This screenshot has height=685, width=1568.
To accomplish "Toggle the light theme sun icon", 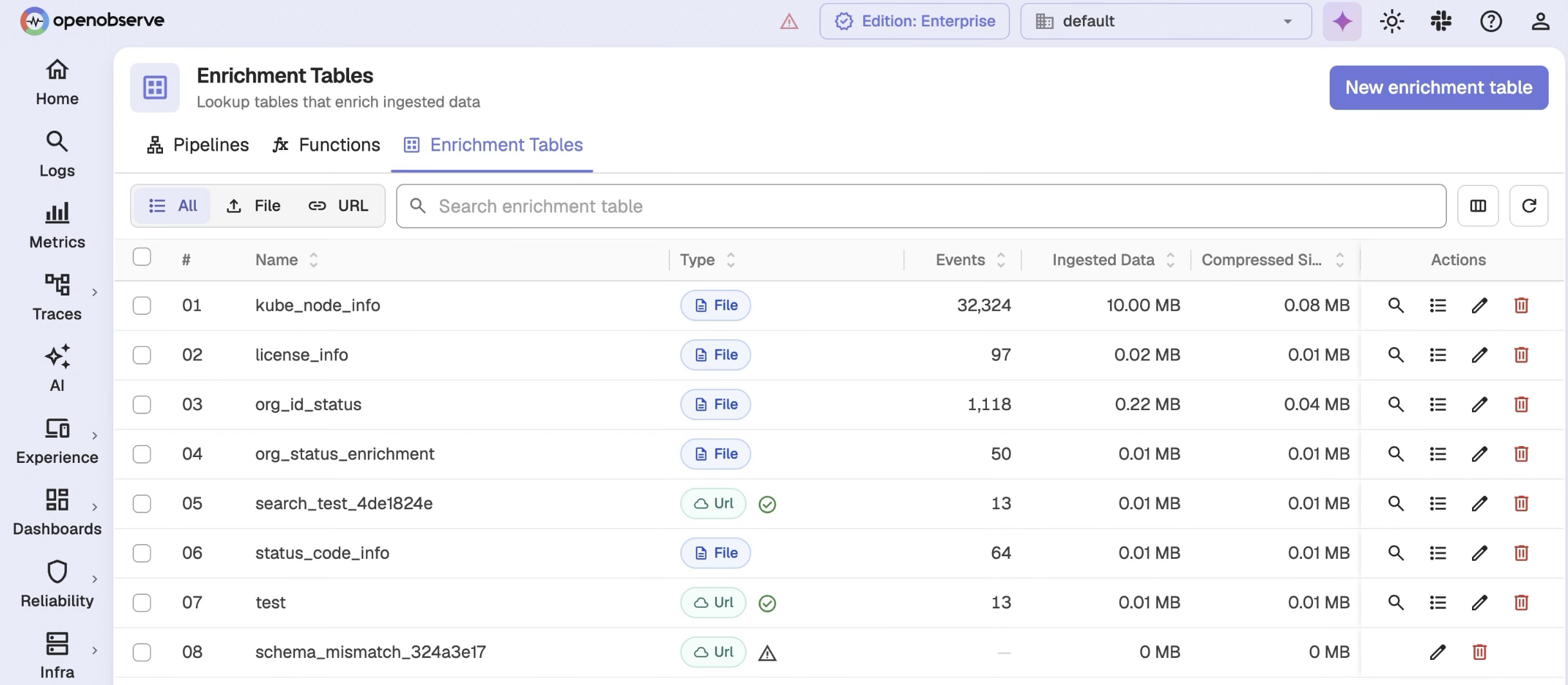I will [1391, 21].
